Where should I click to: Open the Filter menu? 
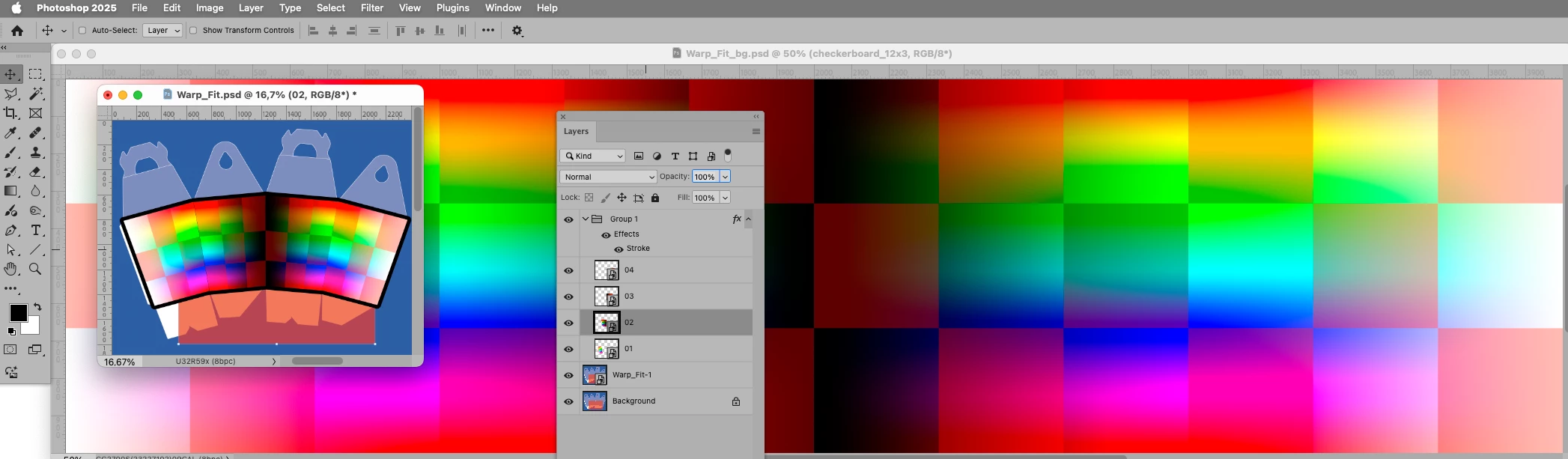pyautogui.click(x=372, y=7)
